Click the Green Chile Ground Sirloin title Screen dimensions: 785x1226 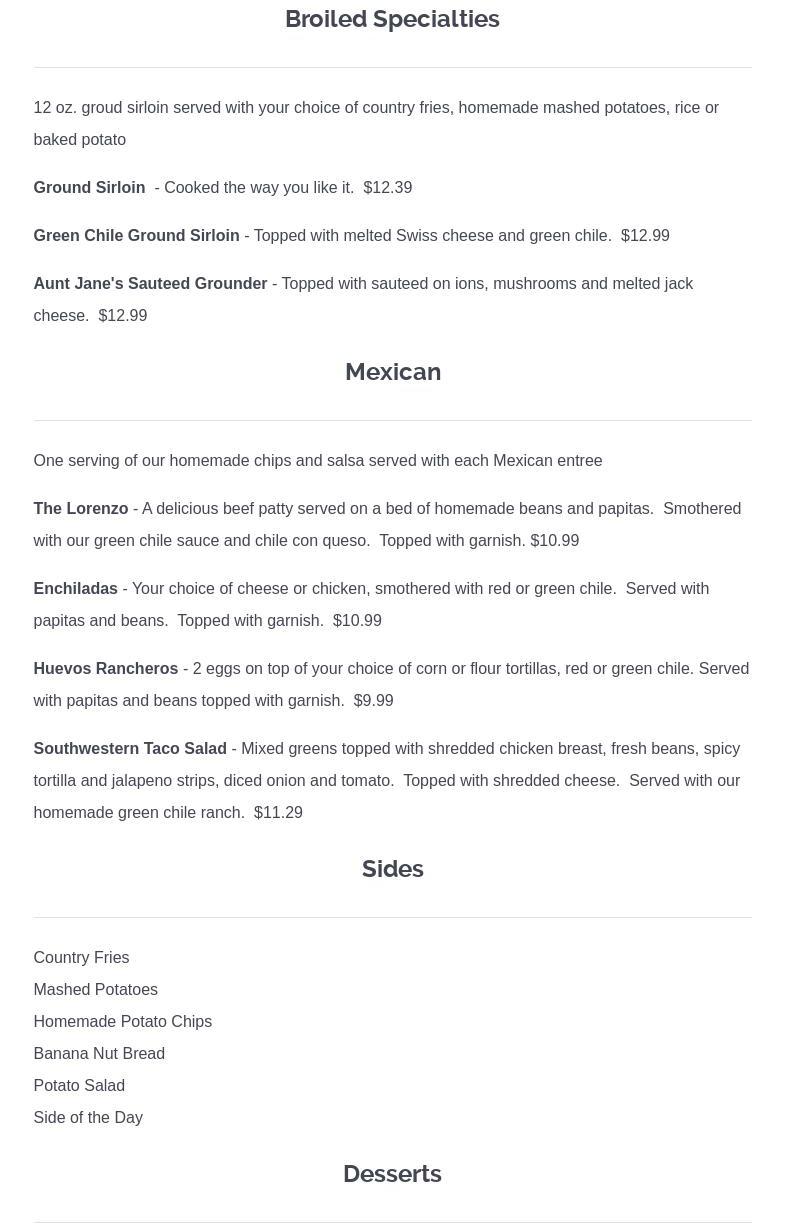pyautogui.click(x=136, y=236)
